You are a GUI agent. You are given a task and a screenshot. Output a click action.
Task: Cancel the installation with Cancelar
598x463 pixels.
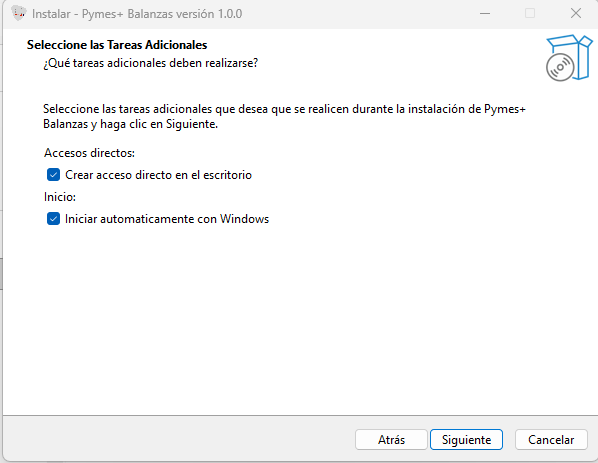pyautogui.click(x=551, y=440)
